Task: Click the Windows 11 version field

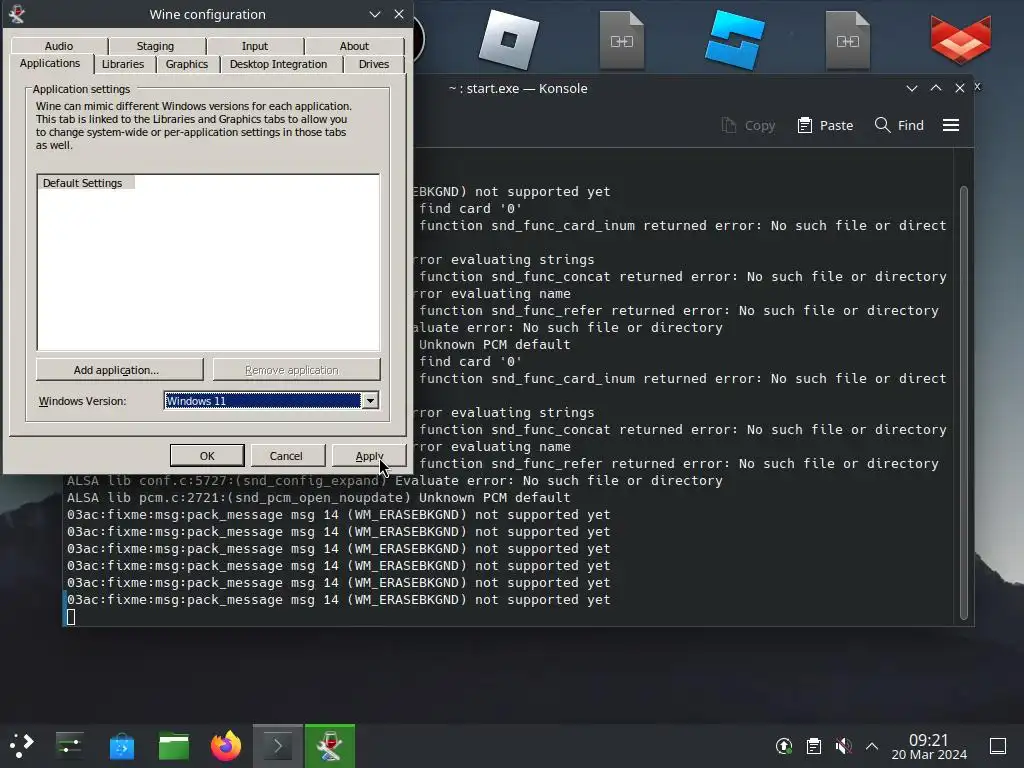Action: click(263, 400)
